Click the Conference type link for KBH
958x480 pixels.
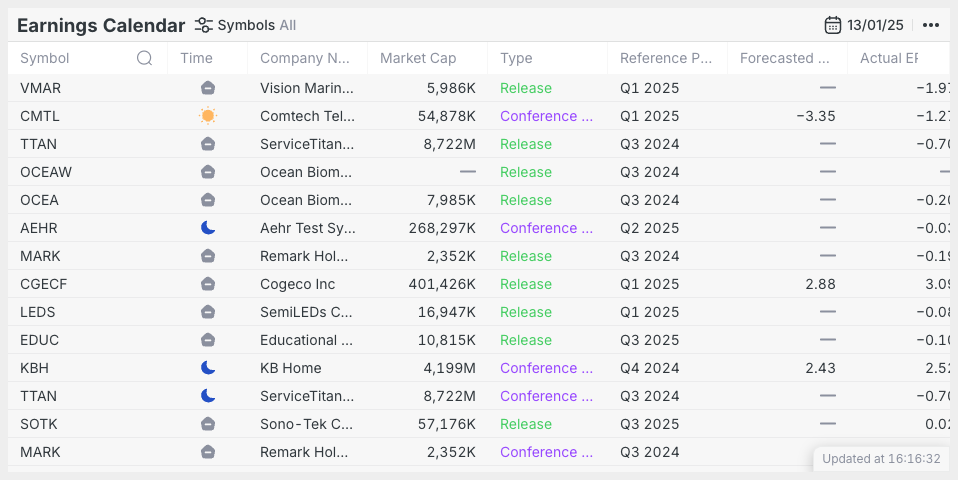coord(546,368)
